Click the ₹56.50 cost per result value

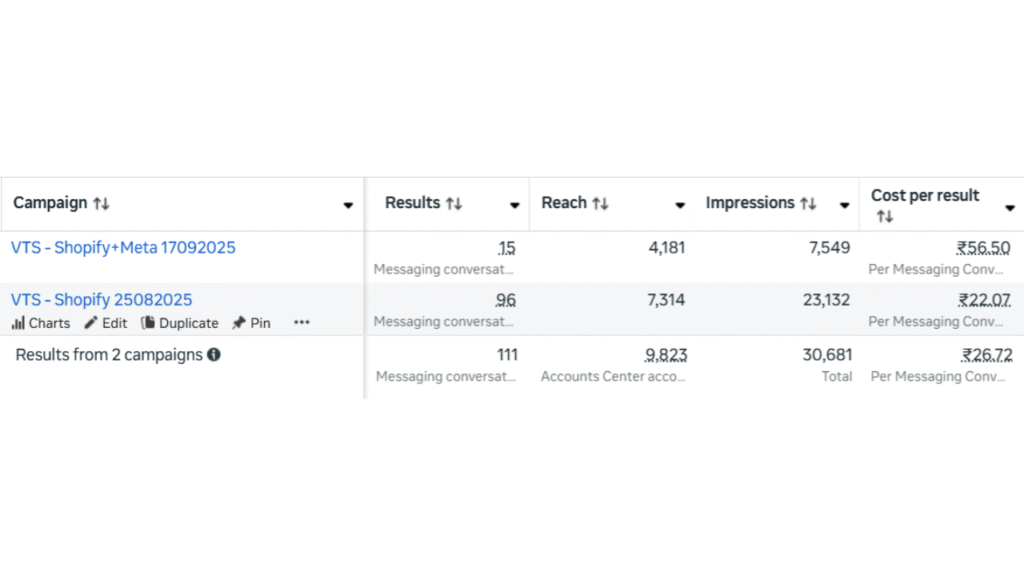[x=983, y=247]
